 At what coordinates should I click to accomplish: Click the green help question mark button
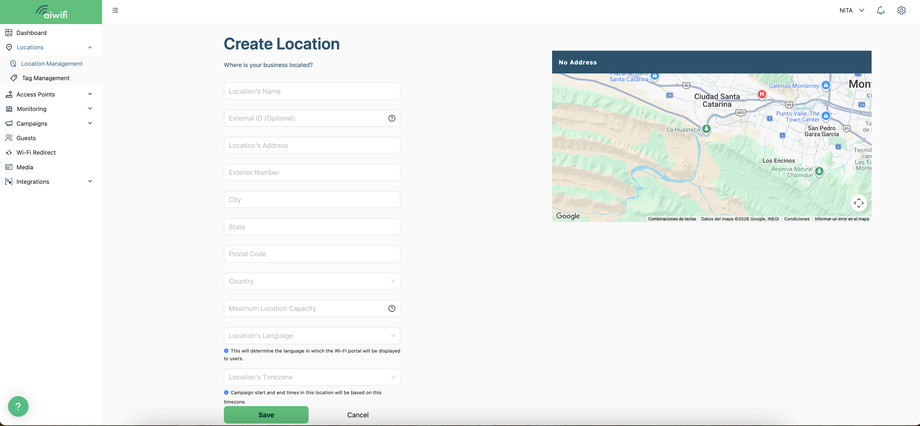tap(18, 406)
